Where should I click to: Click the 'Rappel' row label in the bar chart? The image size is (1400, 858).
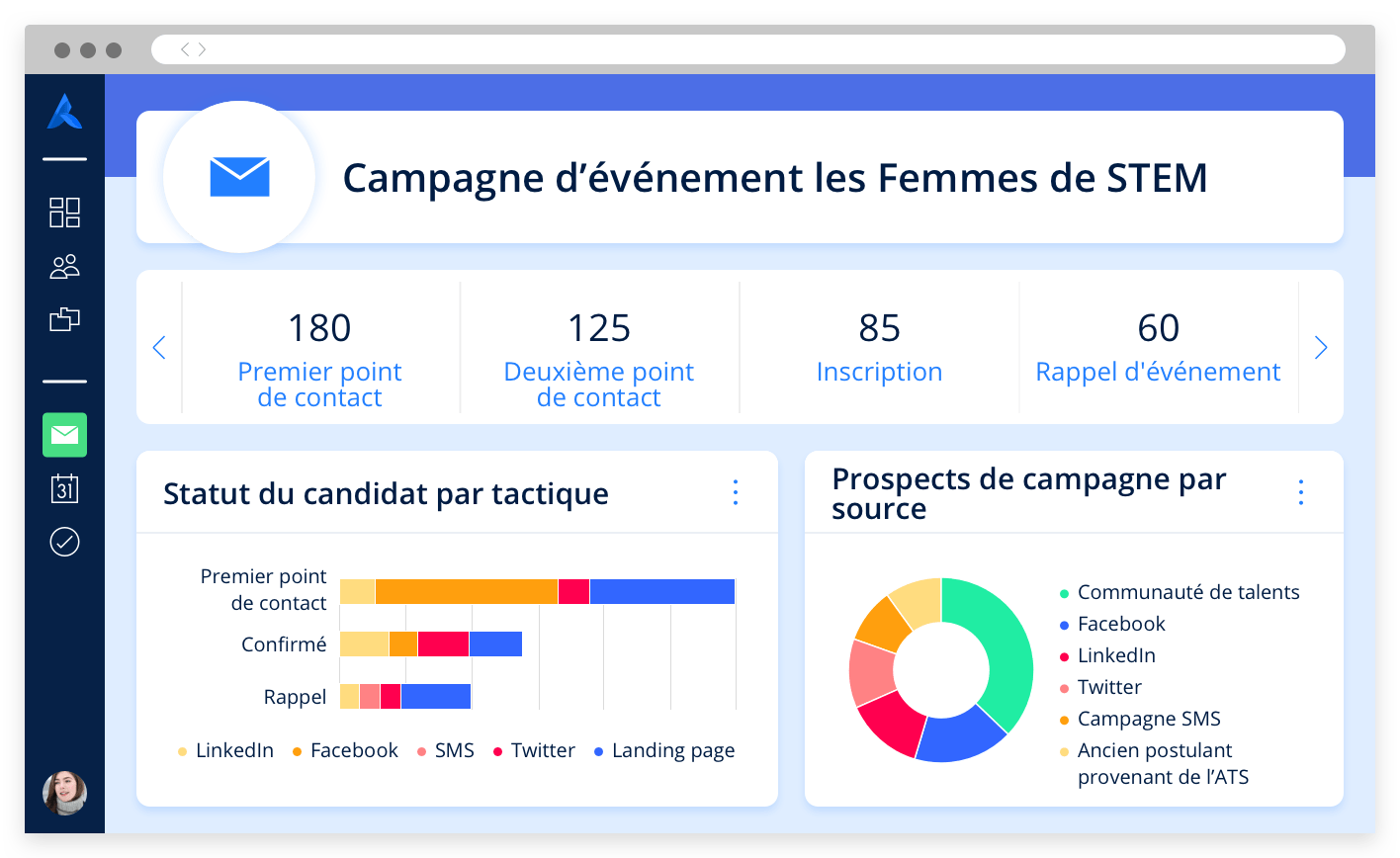click(x=295, y=697)
